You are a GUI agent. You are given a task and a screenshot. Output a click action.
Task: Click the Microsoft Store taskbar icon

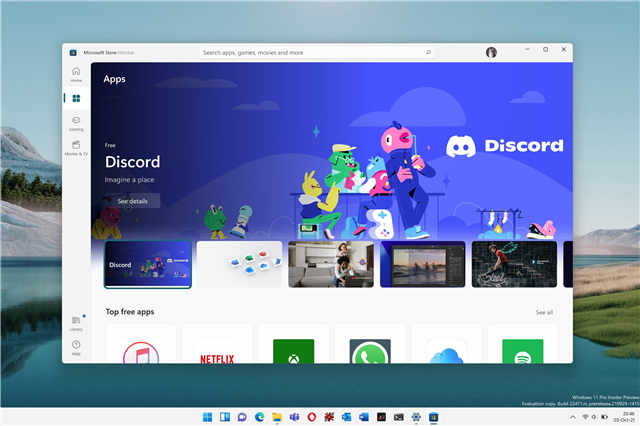click(x=433, y=417)
